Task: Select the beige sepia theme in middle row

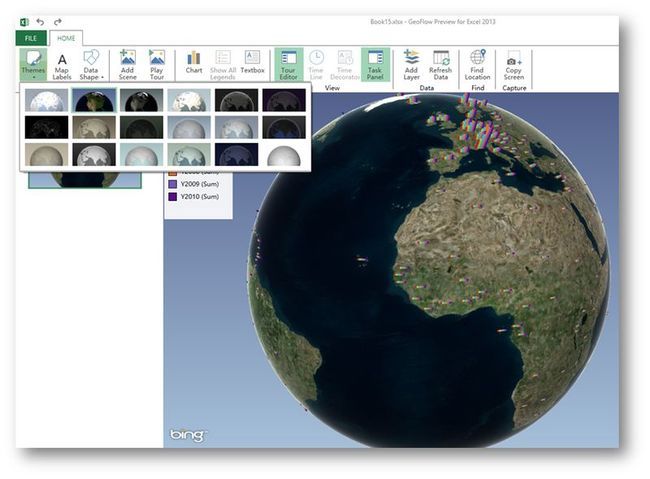Action: [x=94, y=127]
